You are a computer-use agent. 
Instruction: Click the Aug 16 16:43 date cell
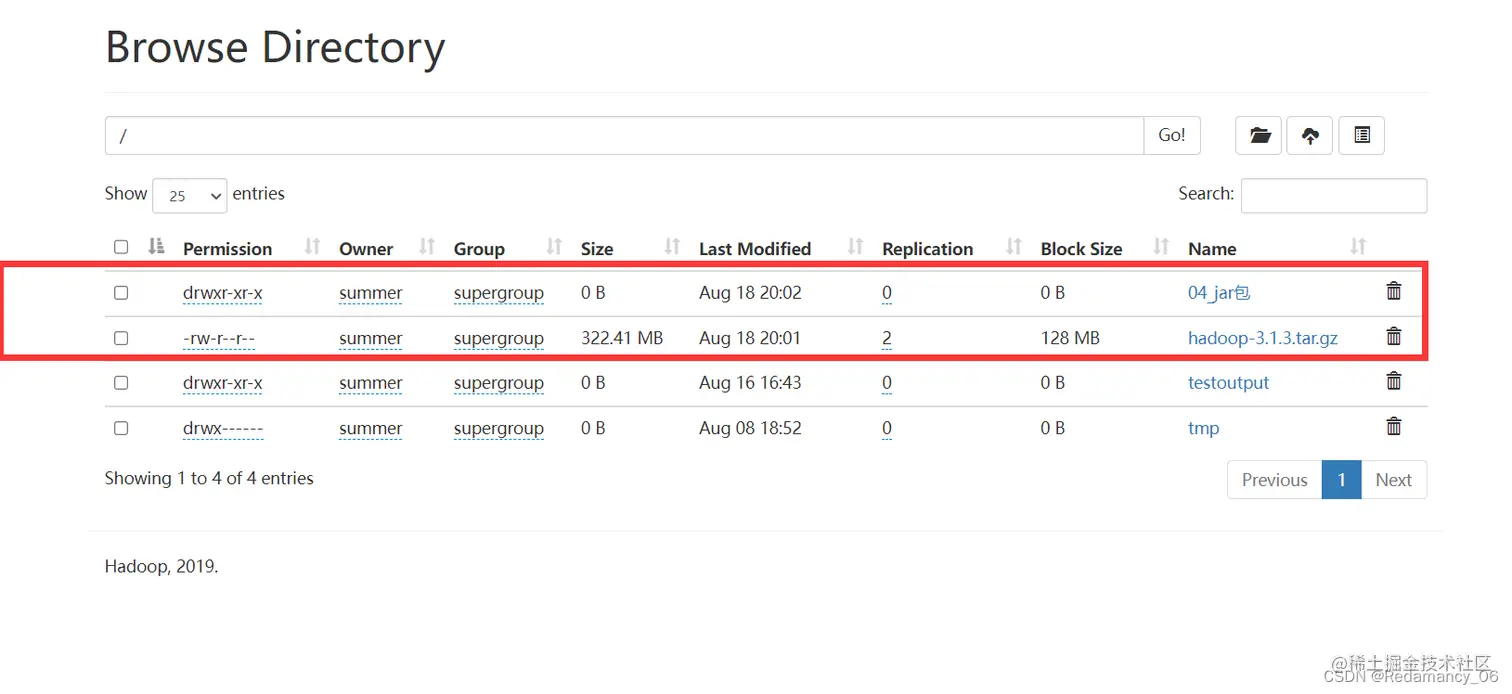(750, 383)
